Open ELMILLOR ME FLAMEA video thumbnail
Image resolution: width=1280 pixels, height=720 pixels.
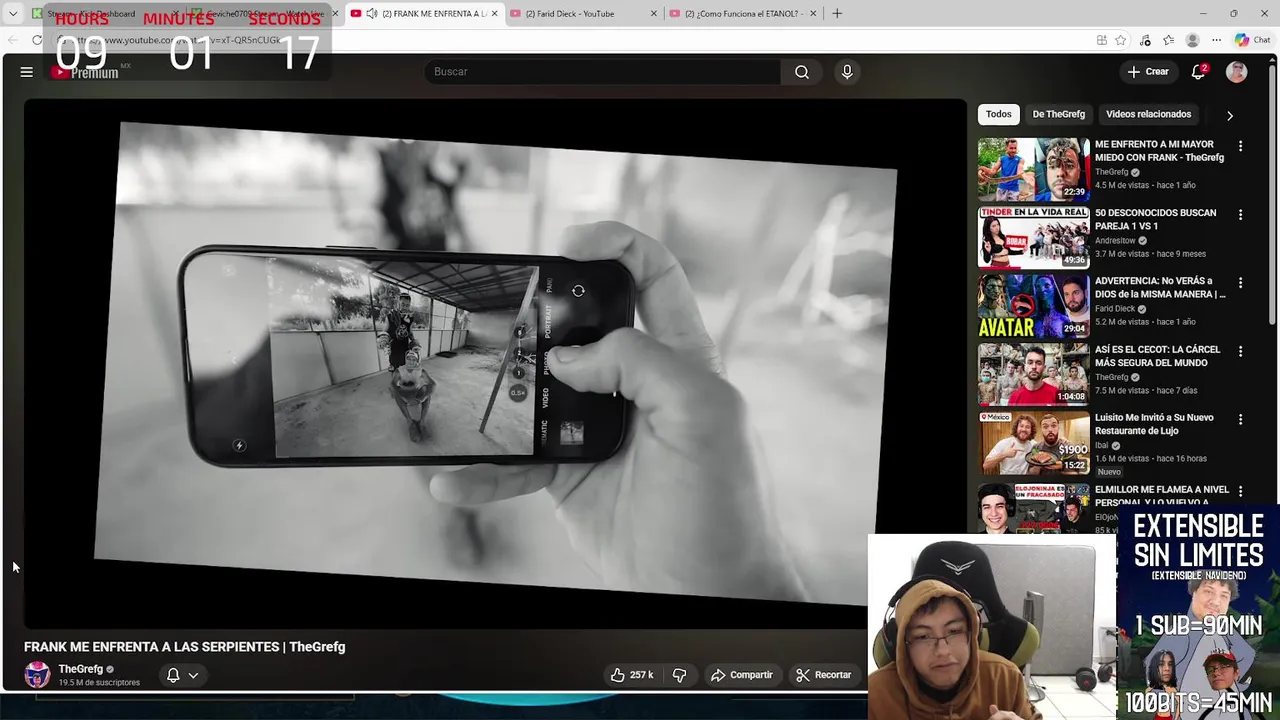pyautogui.click(x=1033, y=508)
